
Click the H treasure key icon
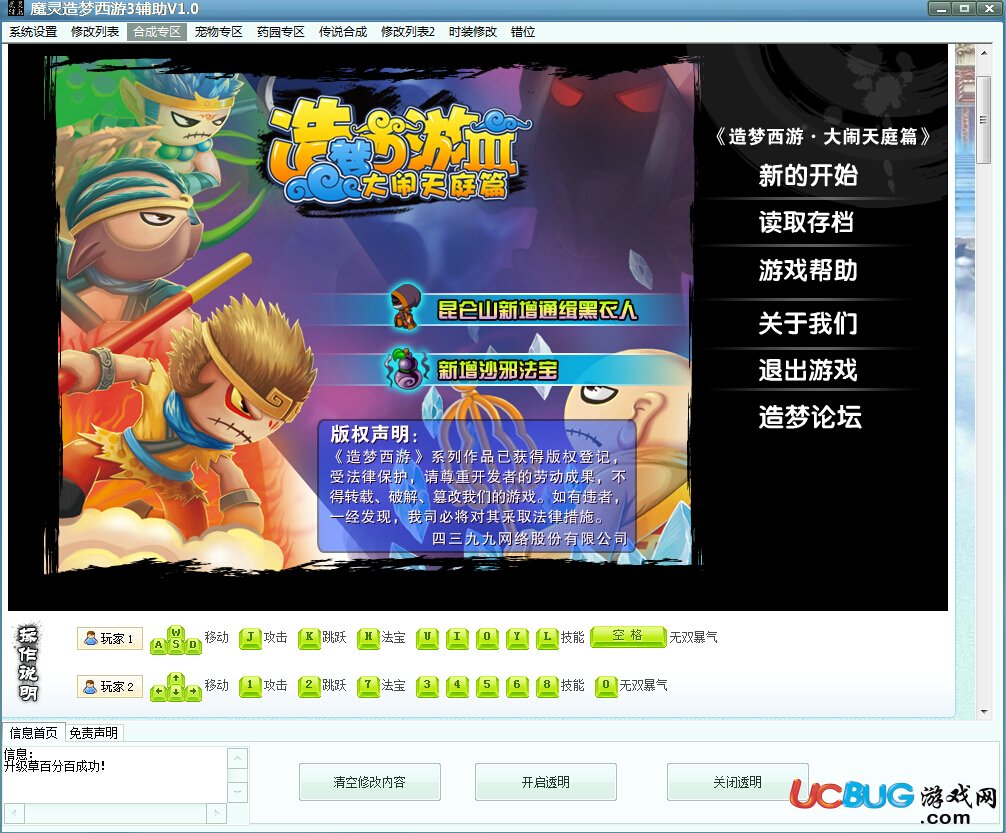coord(368,638)
